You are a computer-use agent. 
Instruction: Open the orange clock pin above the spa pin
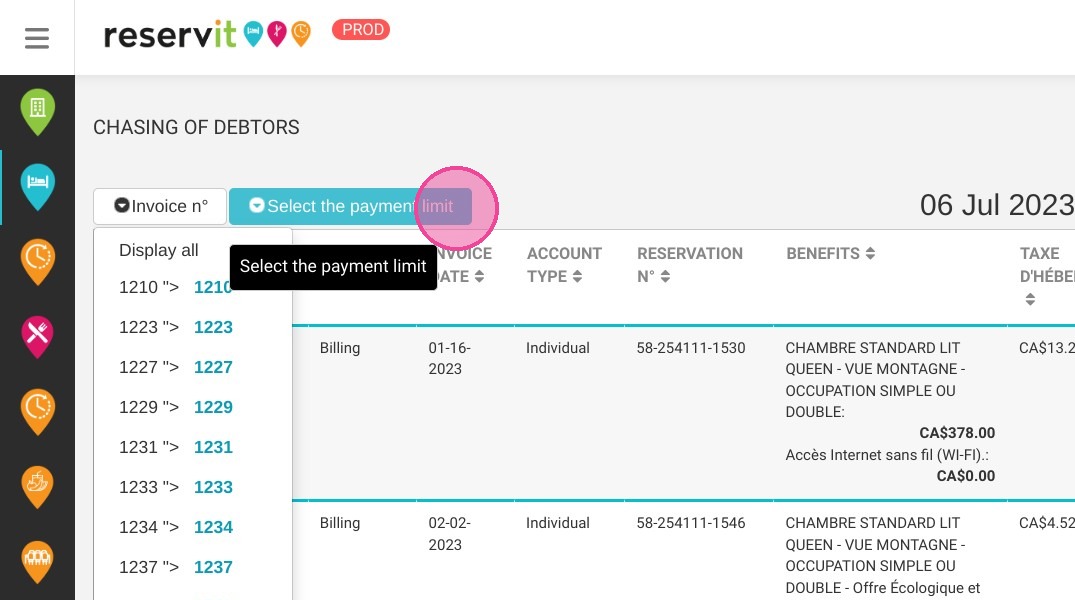38,411
